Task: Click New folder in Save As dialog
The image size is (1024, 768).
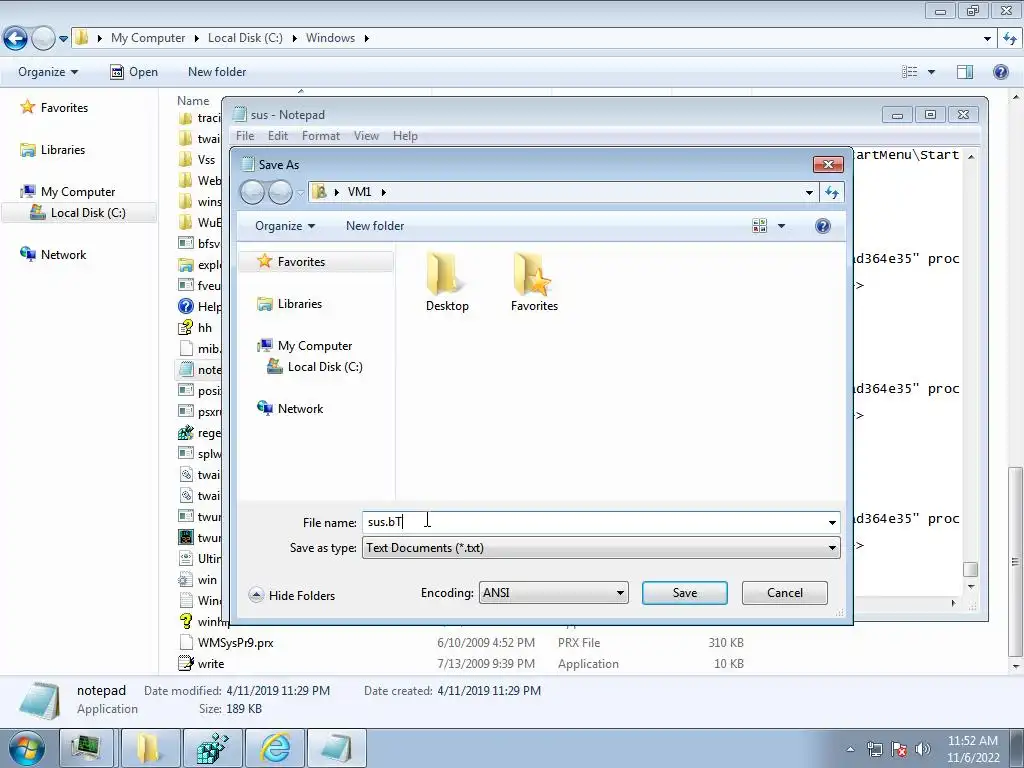Action: 375,226
